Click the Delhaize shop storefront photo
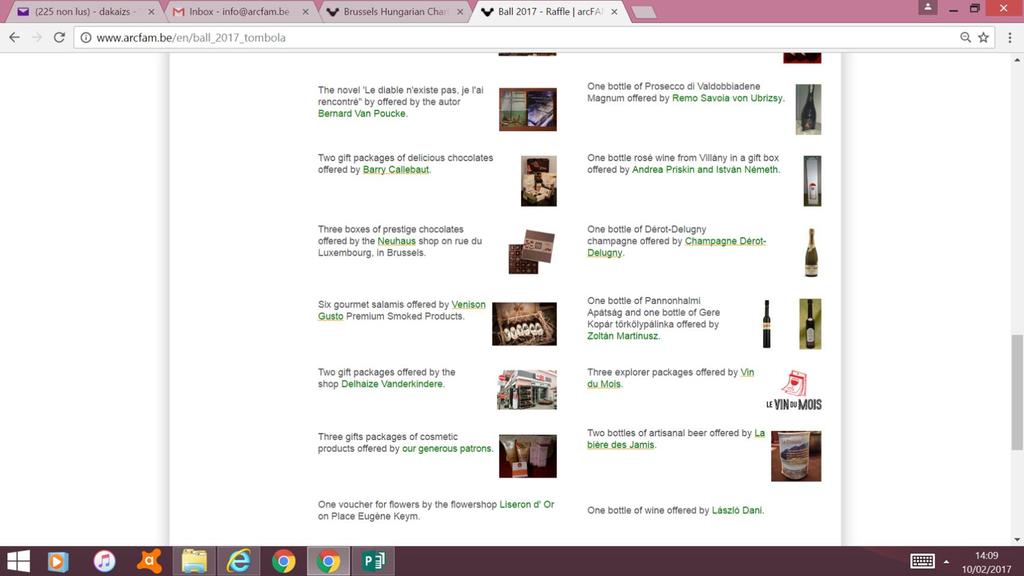 (527, 390)
